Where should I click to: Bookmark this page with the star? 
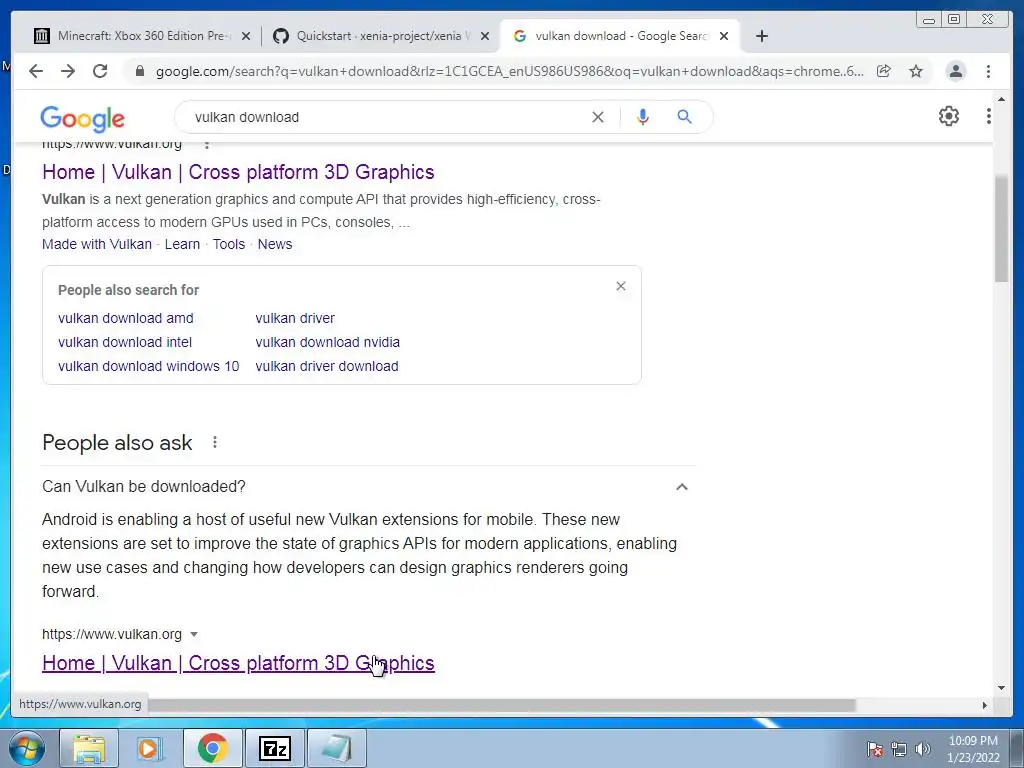pyautogui.click(x=916, y=71)
